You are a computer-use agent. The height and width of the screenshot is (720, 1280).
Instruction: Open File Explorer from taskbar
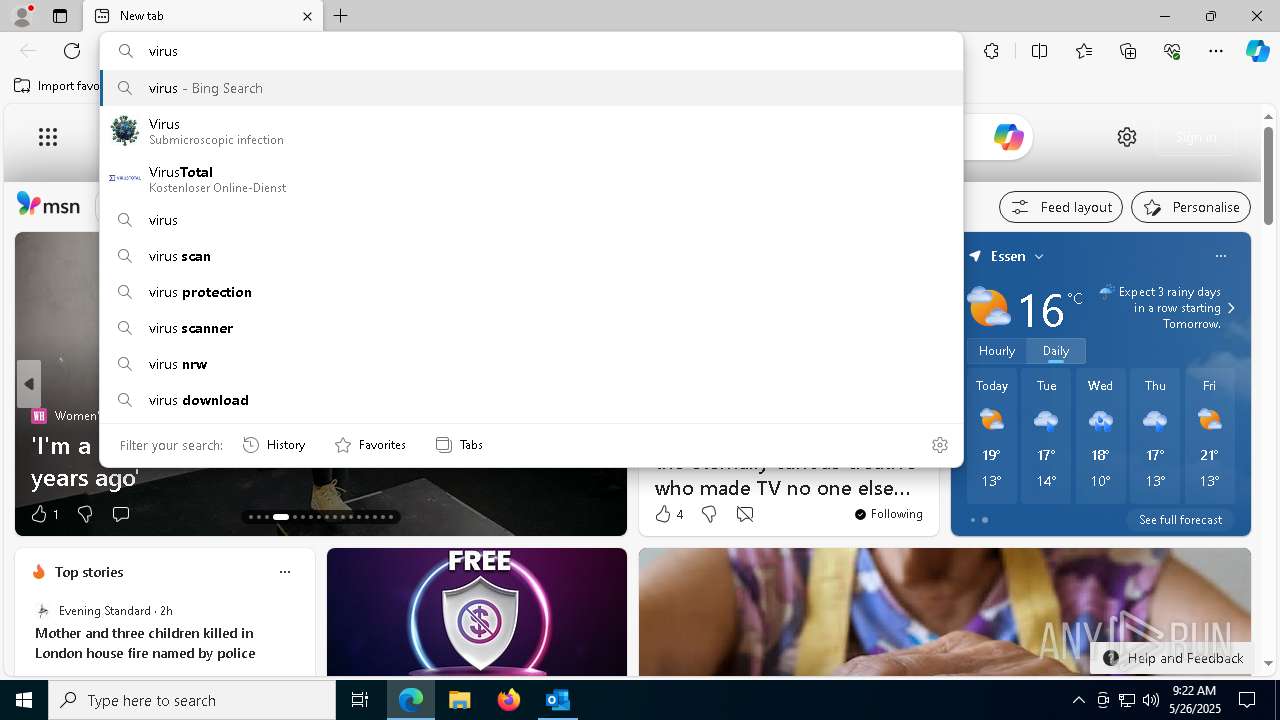(459, 700)
